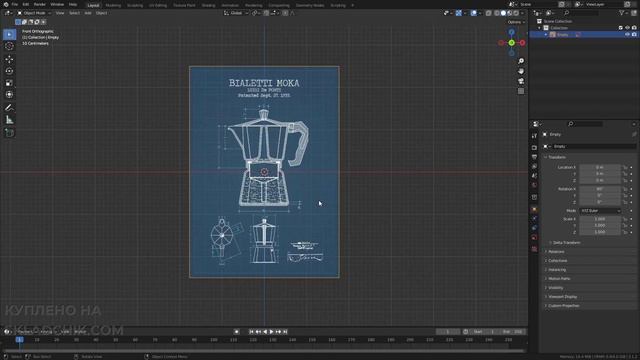Select the Annotate tool
Image resolution: width=640 pixels, height=360 pixels.
point(9,108)
